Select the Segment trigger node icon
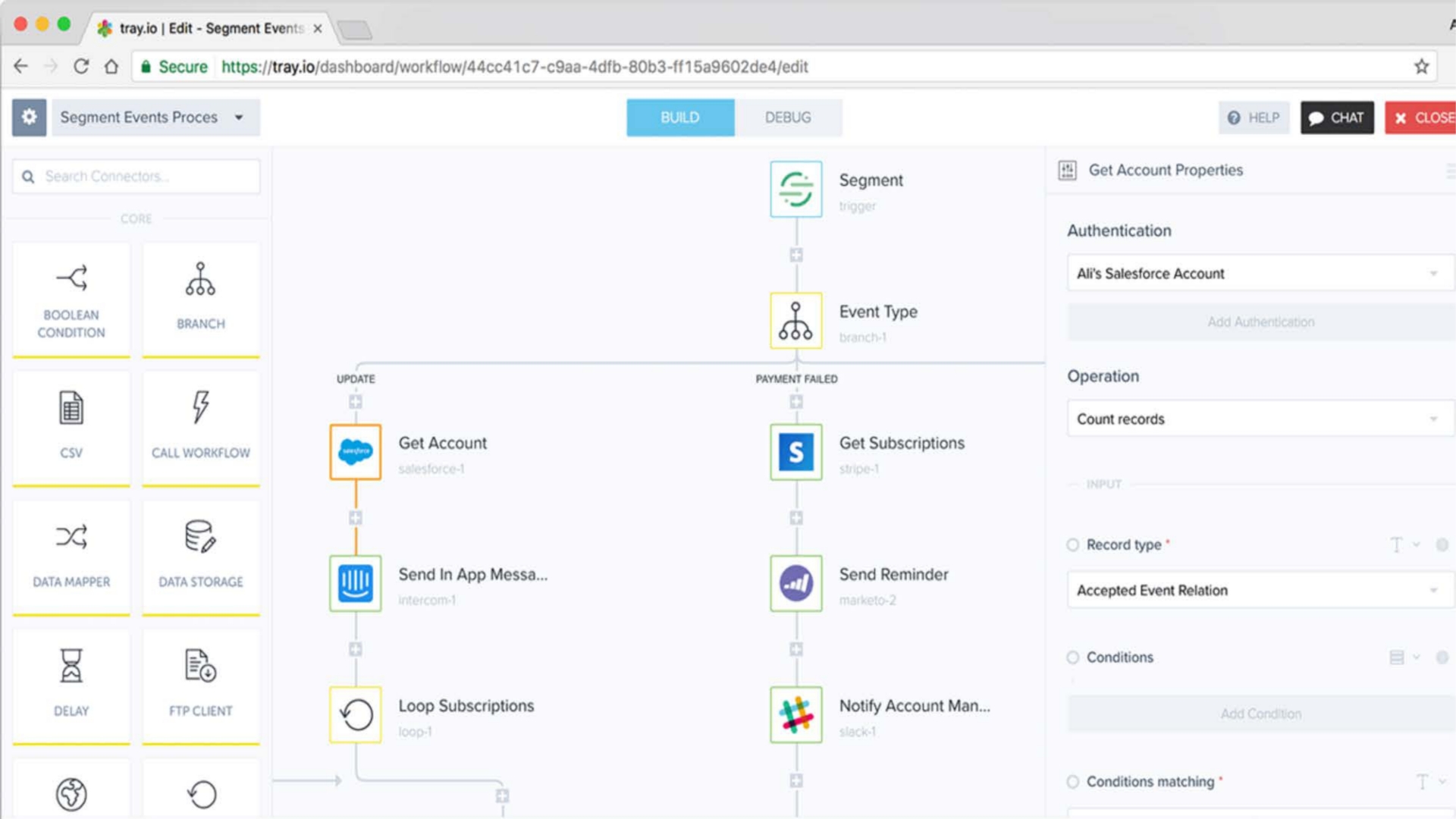Viewport: 1456px width, 819px height. [795, 189]
